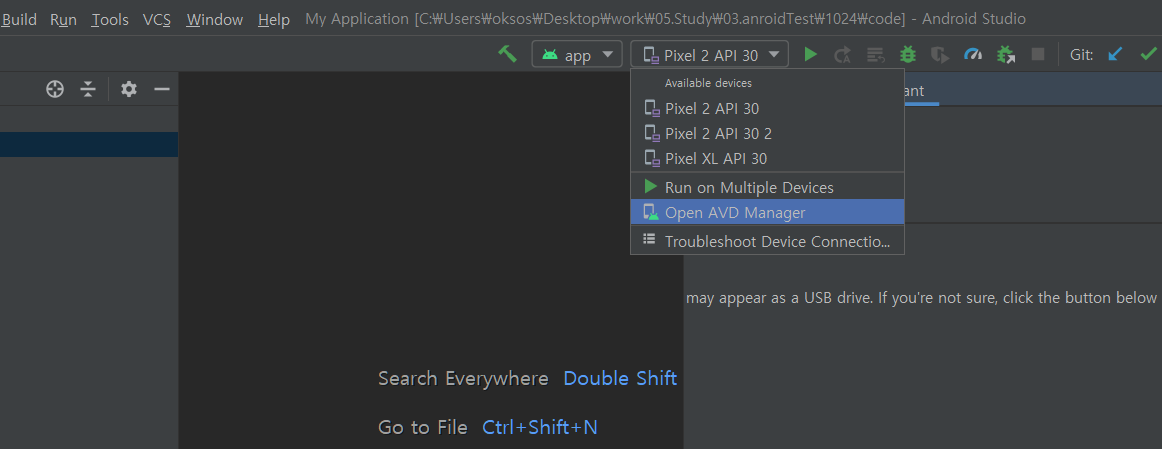Click Run with Coverage icon
Viewport: 1162px width, 449px height.
940,54
